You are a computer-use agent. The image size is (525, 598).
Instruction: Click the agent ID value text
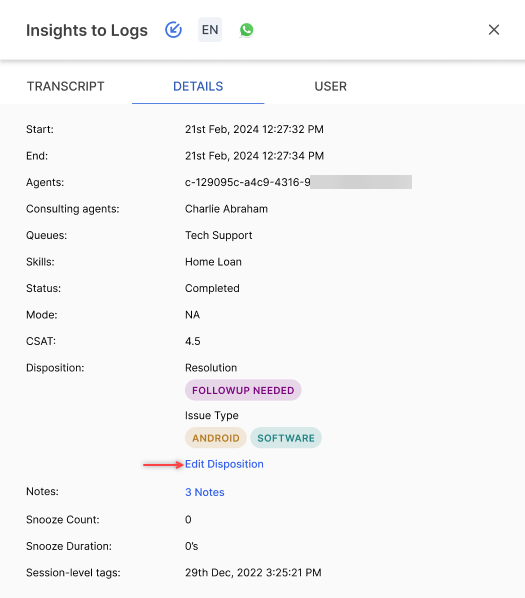(x=248, y=182)
